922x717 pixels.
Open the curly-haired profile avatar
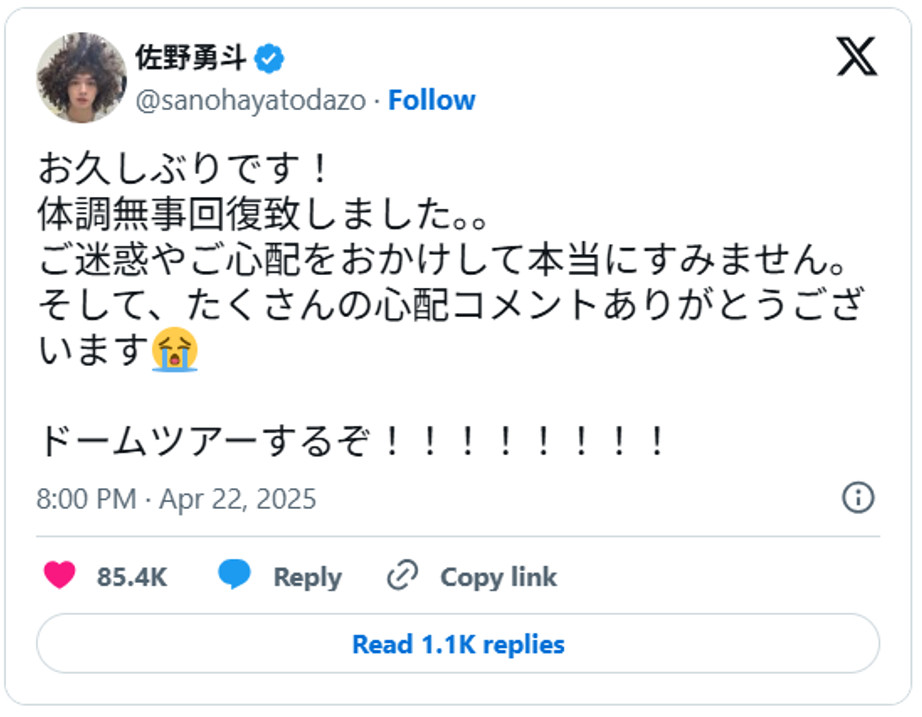click(81, 78)
